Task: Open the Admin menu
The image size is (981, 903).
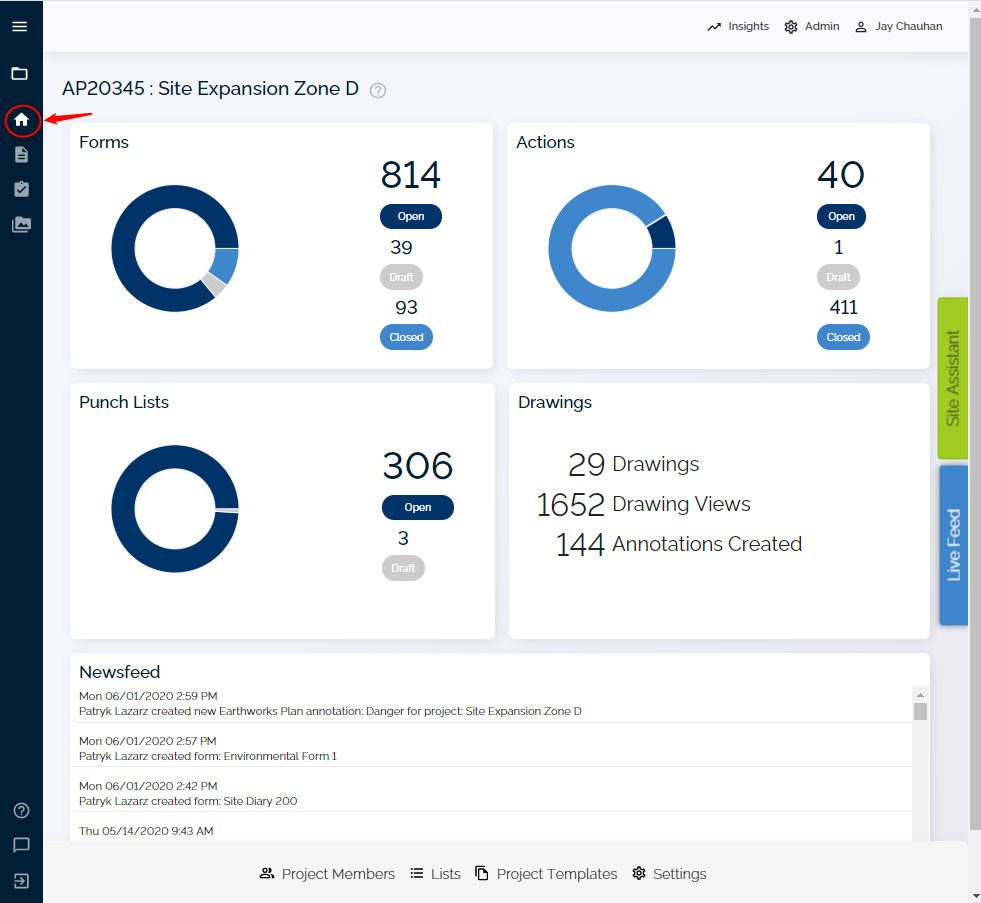Action: coord(812,27)
